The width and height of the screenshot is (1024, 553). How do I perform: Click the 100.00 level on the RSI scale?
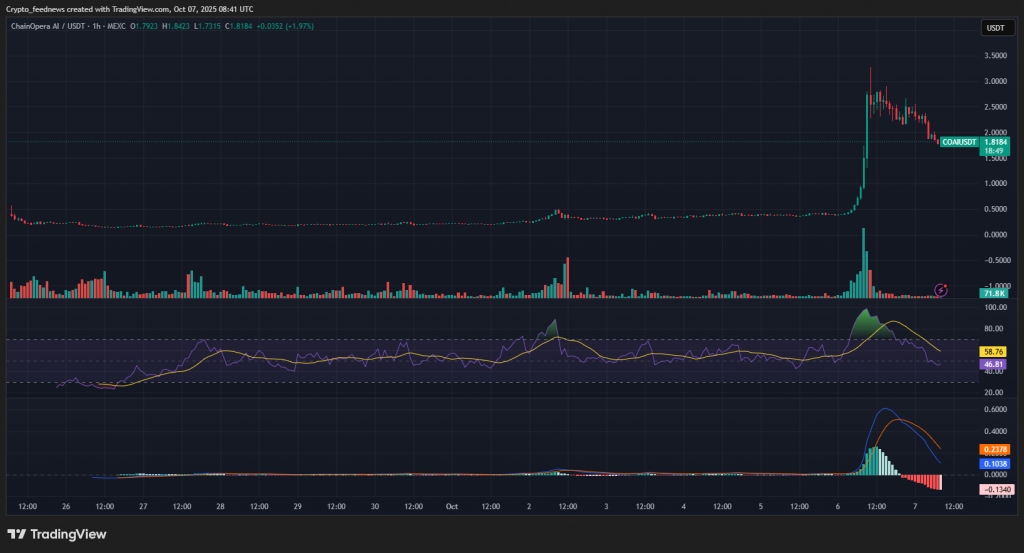tap(994, 309)
